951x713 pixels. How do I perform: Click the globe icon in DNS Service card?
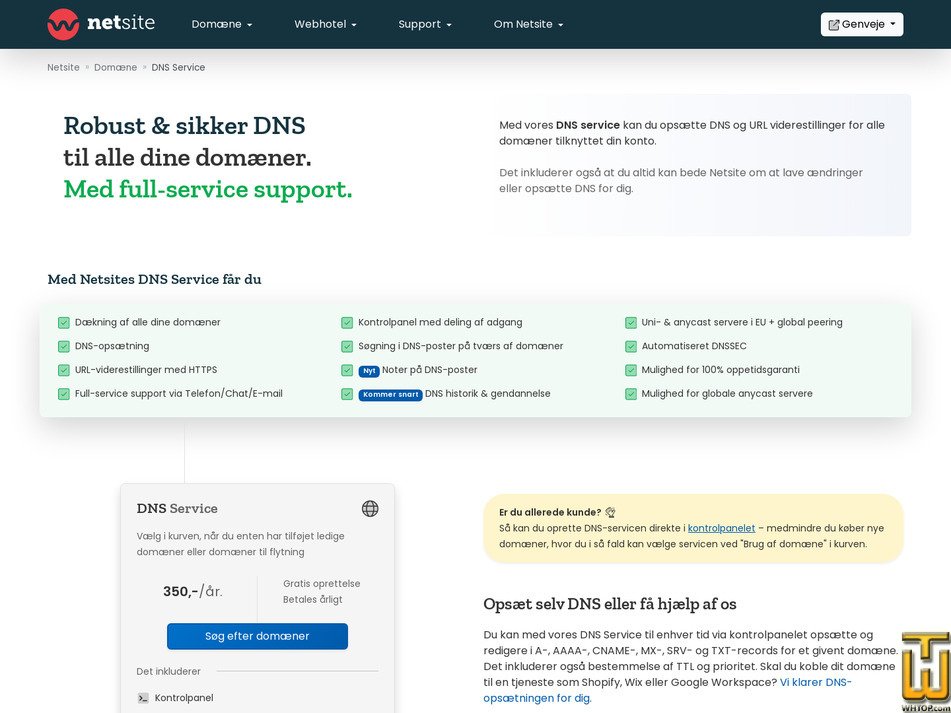tap(370, 508)
